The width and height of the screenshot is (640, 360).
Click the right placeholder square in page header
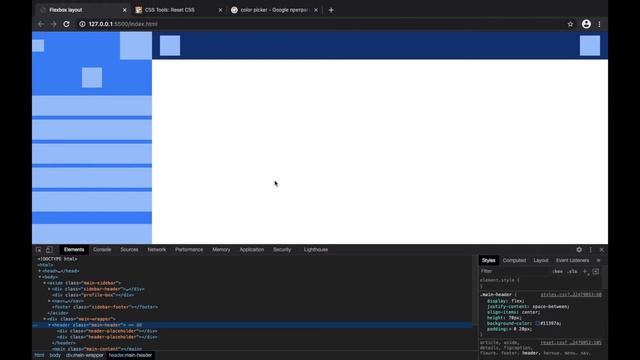pos(590,45)
